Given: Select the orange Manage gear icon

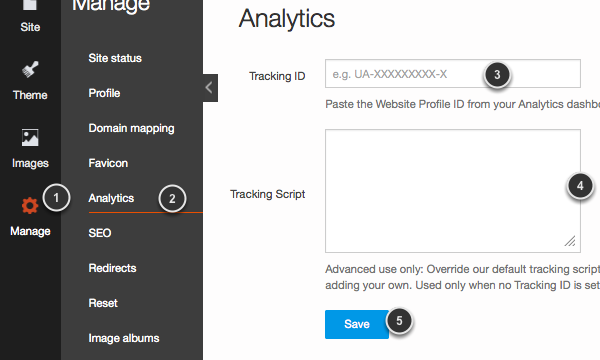Looking at the screenshot, I should (x=30, y=206).
